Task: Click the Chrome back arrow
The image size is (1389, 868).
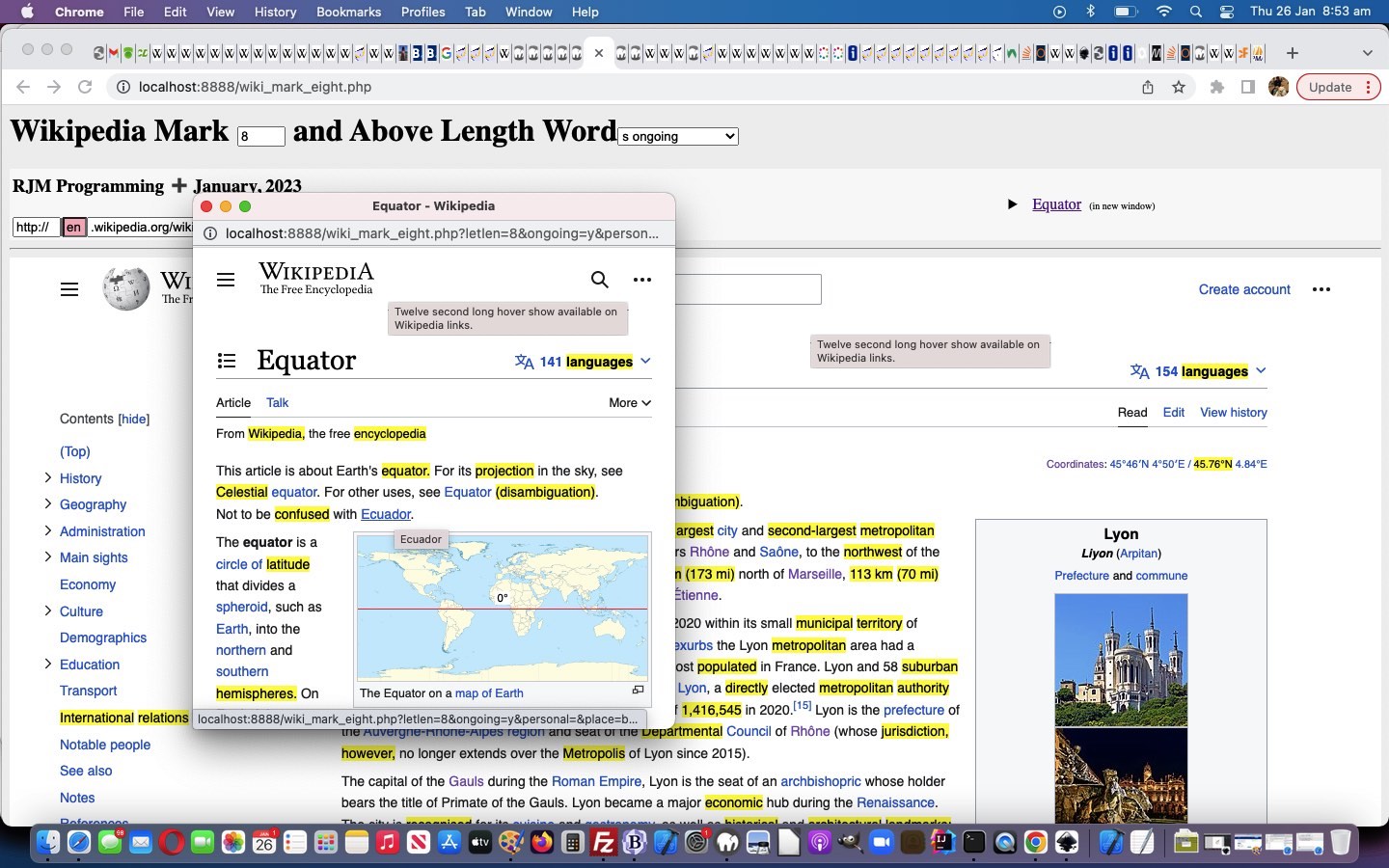Action: click(23, 87)
